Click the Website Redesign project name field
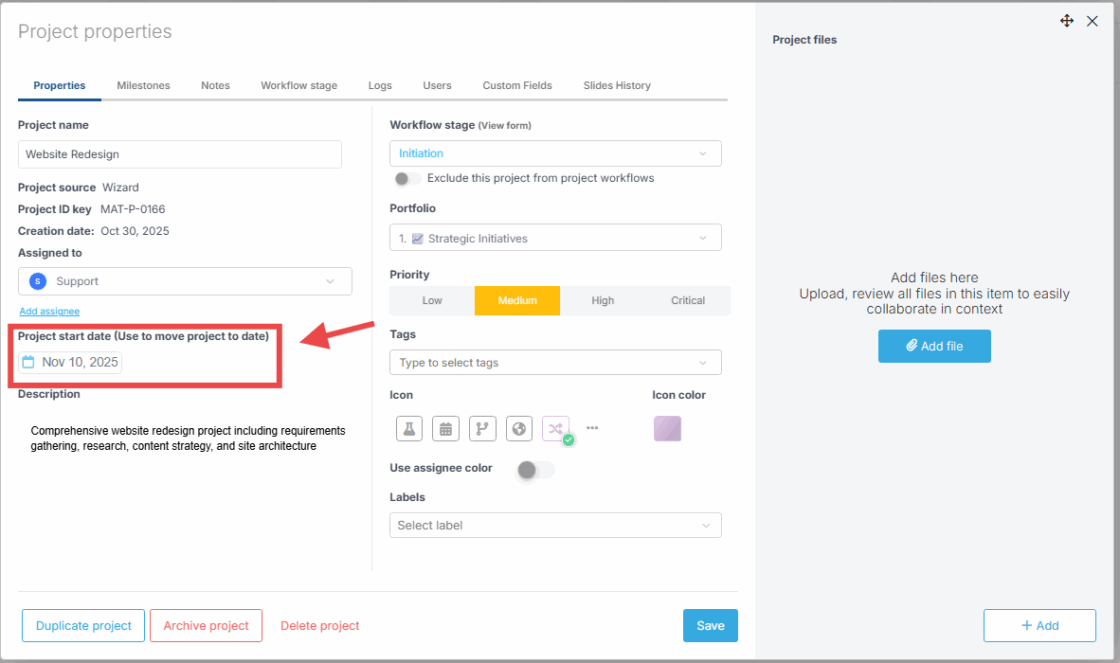 pos(179,154)
